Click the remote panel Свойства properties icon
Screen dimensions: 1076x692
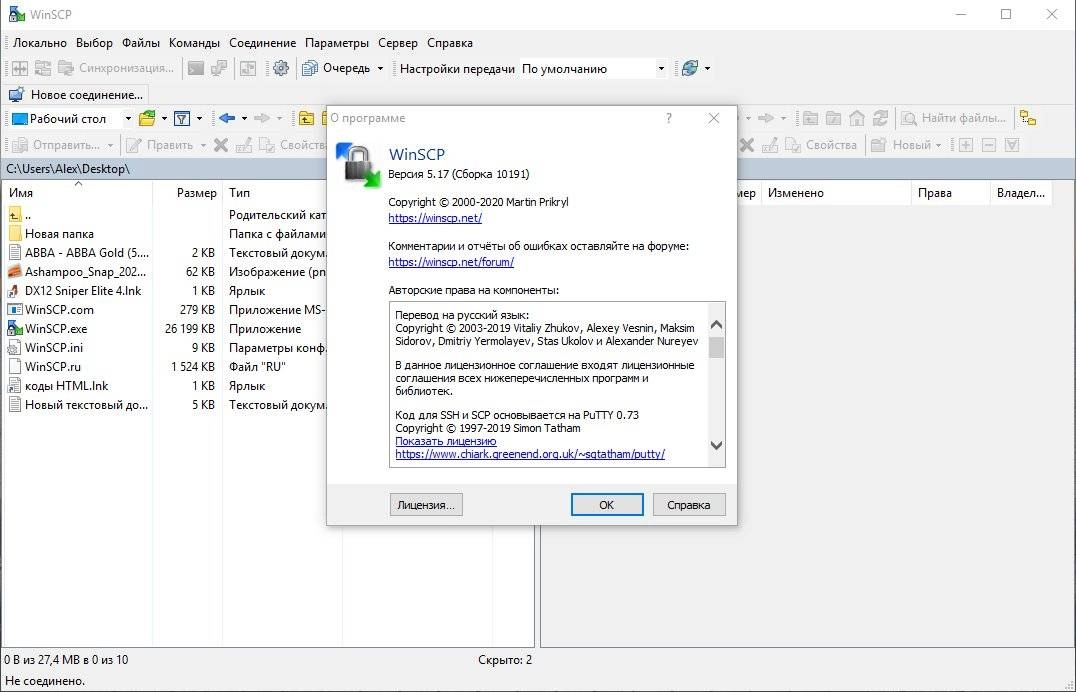794,145
